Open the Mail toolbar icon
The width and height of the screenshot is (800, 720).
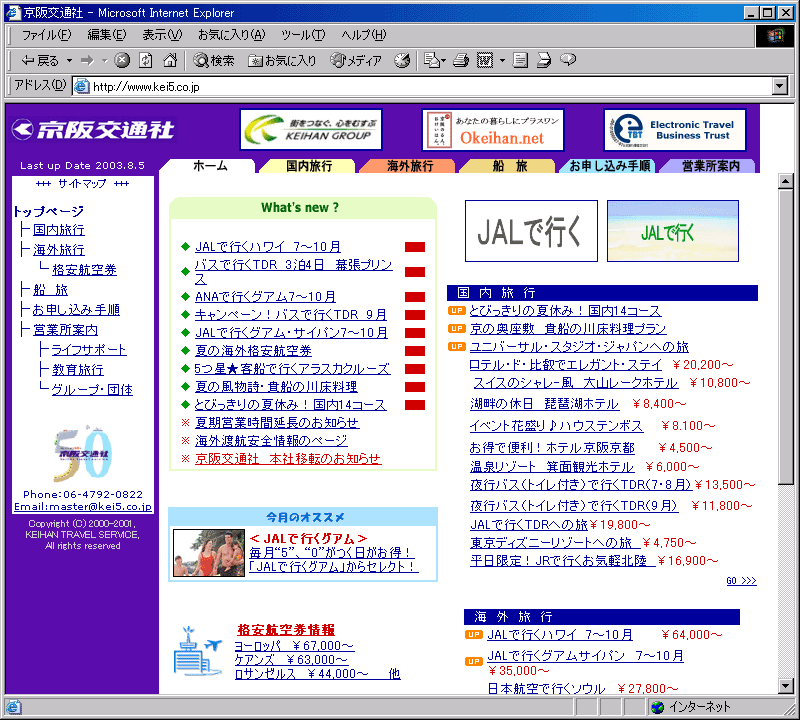(432, 60)
